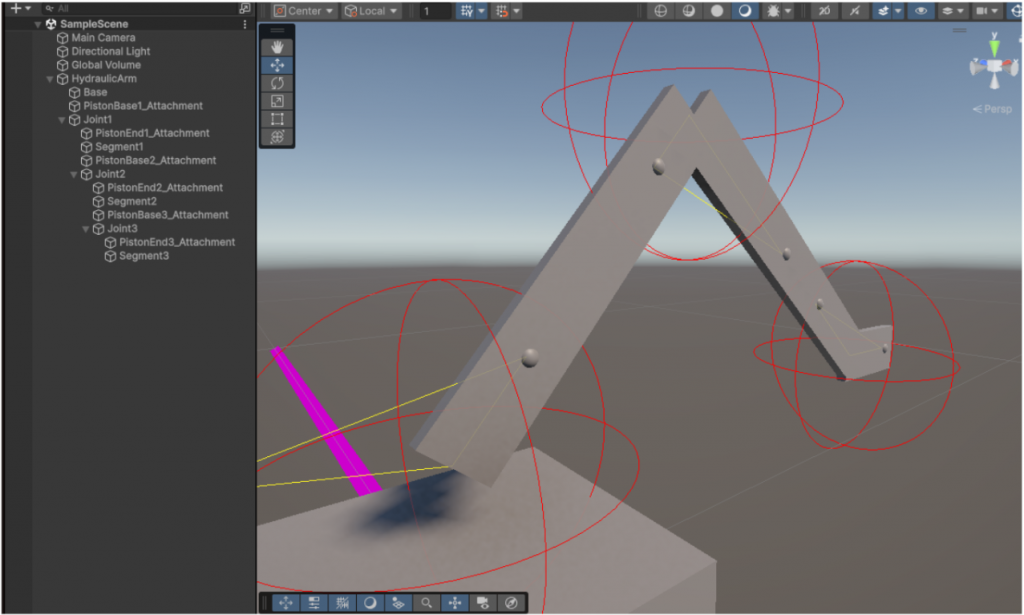Click the Move tool in tools overlay
Screen dimensions: 1024x615
point(278,64)
